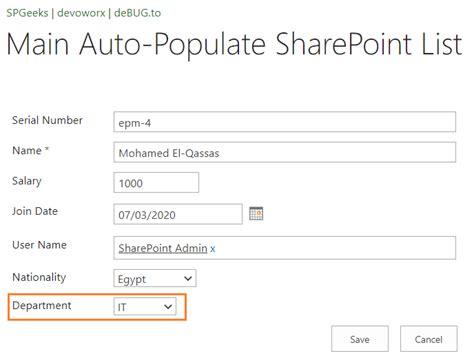Focus the Join Date field showing 07/03/2020

[x=178, y=214]
